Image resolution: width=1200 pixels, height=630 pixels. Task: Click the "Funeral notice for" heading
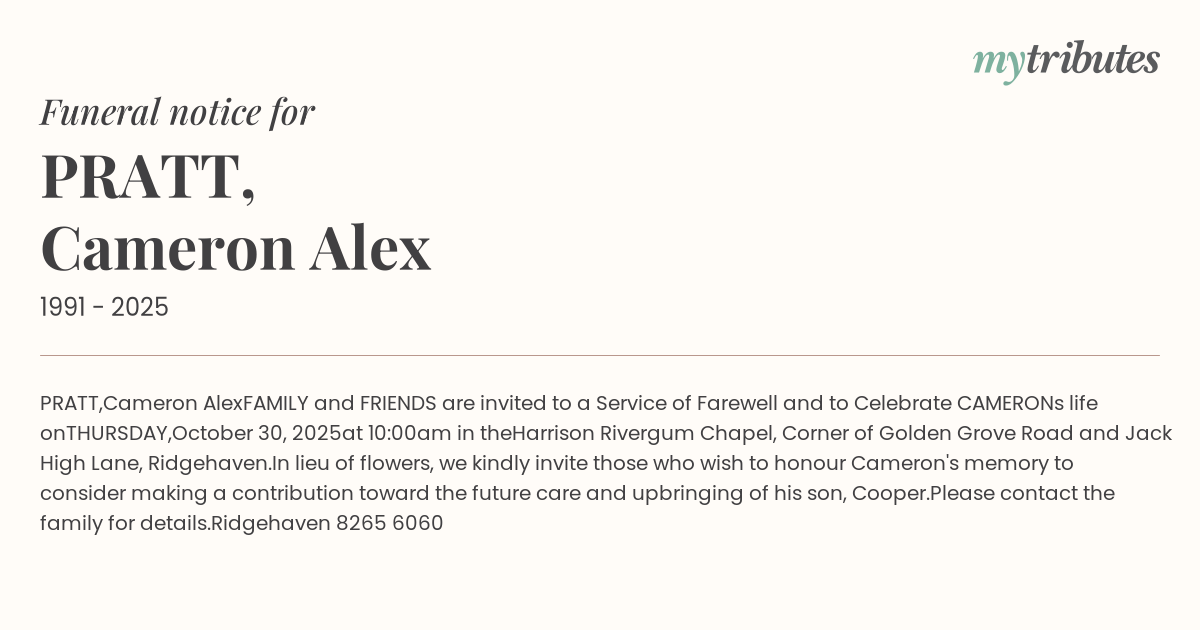177,112
